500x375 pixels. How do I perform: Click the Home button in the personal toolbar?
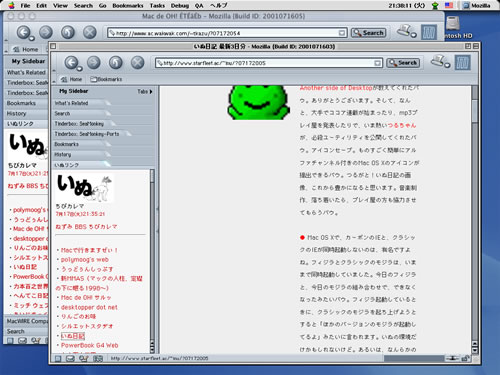[72, 79]
